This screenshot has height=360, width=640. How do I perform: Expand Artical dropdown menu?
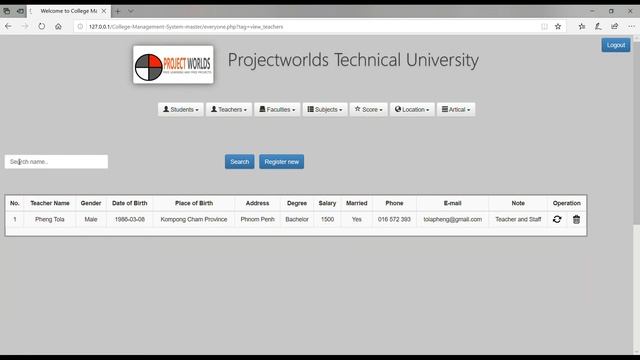(x=456, y=109)
